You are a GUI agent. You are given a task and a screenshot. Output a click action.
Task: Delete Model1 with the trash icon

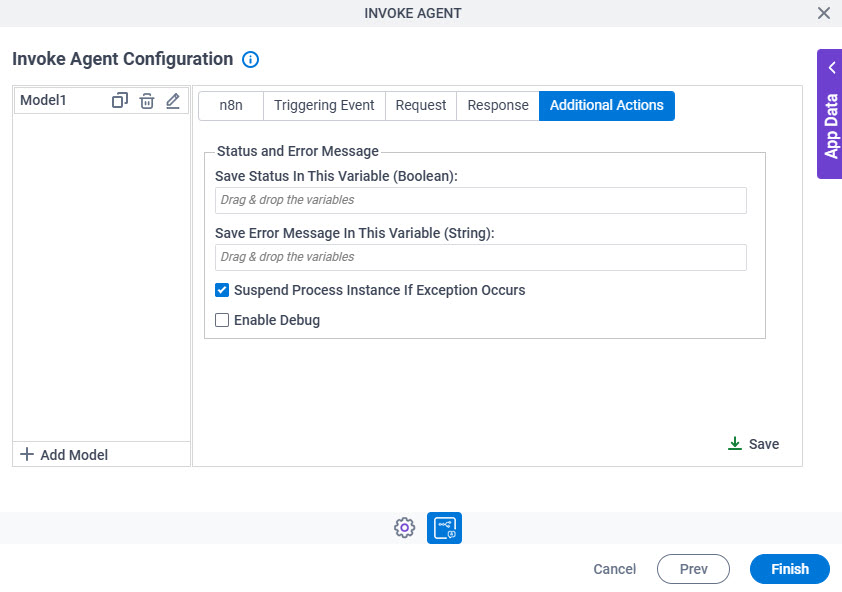pyautogui.click(x=147, y=100)
